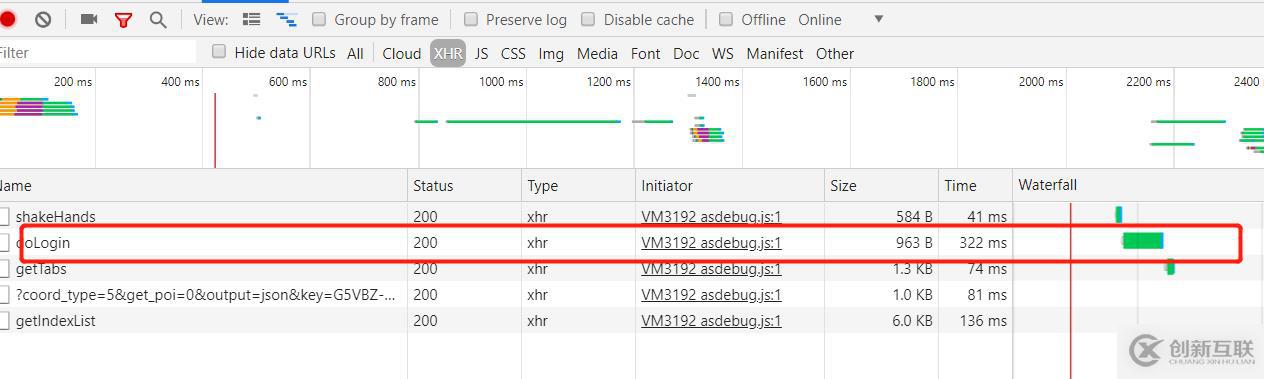Viewport: 1264px width, 379px height.
Task: Clear the network log
Action: click(x=43, y=19)
